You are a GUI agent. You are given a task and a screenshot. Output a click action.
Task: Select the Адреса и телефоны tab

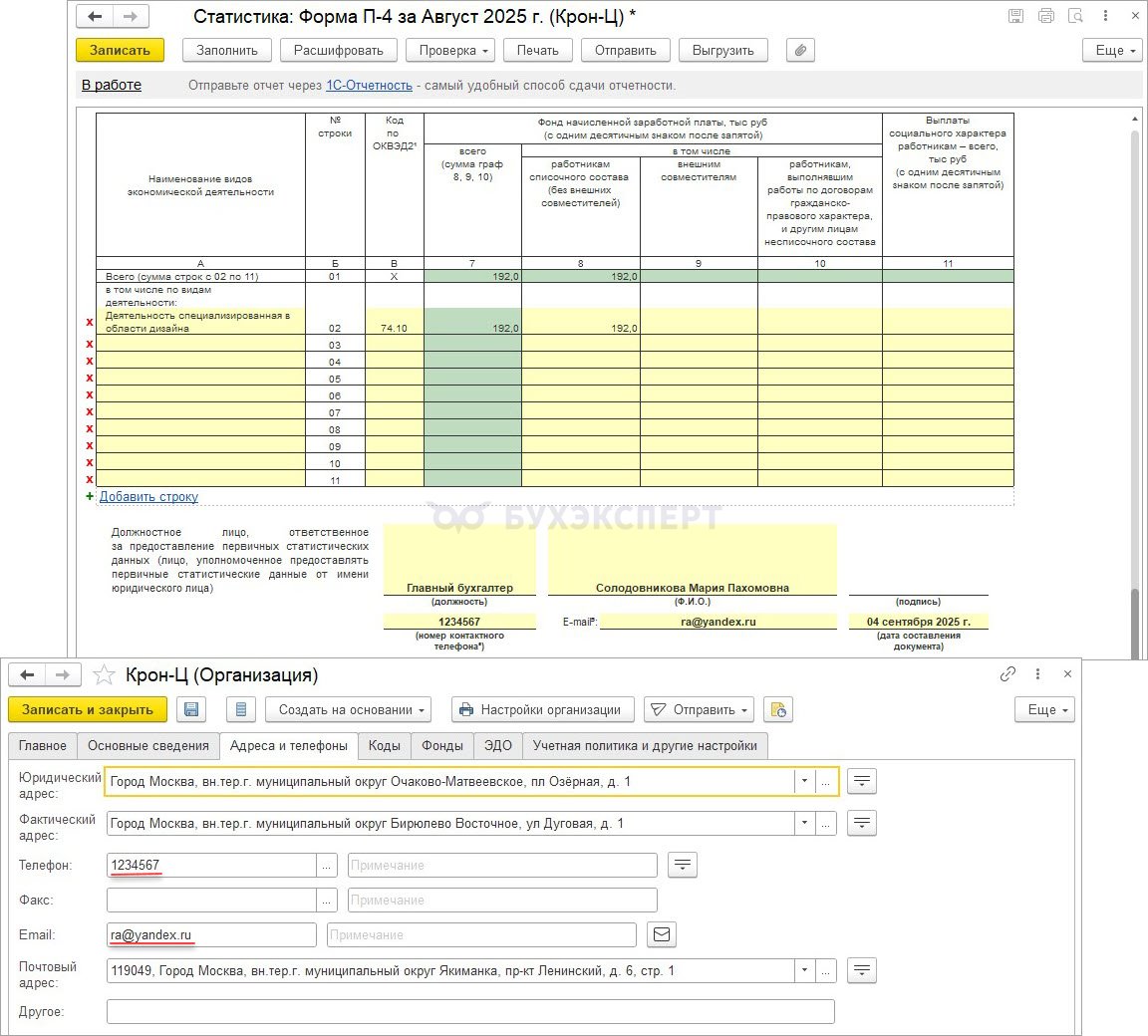click(x=288, y=745)
